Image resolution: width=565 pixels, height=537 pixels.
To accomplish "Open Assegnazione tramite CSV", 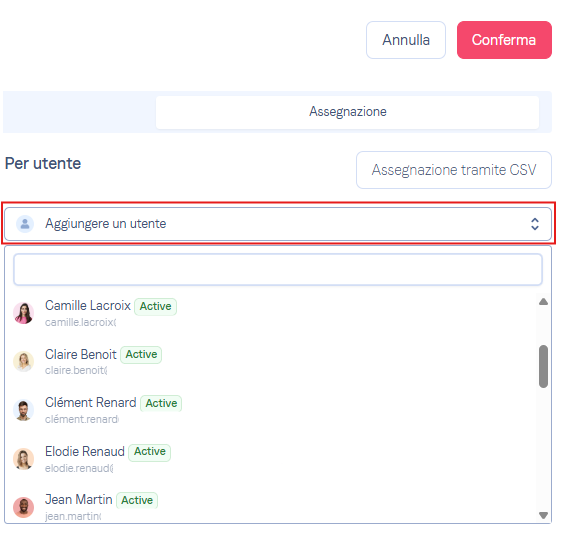I will click(454, 170).
